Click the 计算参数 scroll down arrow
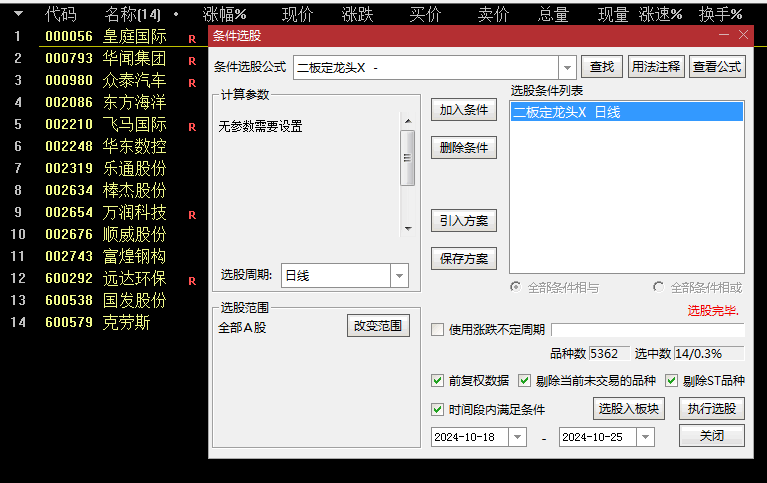 point(408,229)
